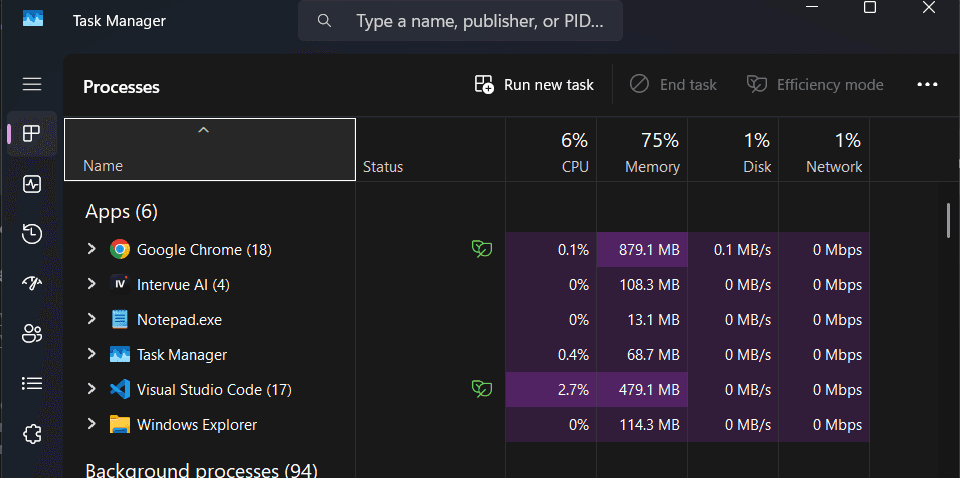Click the Apps (6) group heading
Screen dimensions: 960x478
121,212
